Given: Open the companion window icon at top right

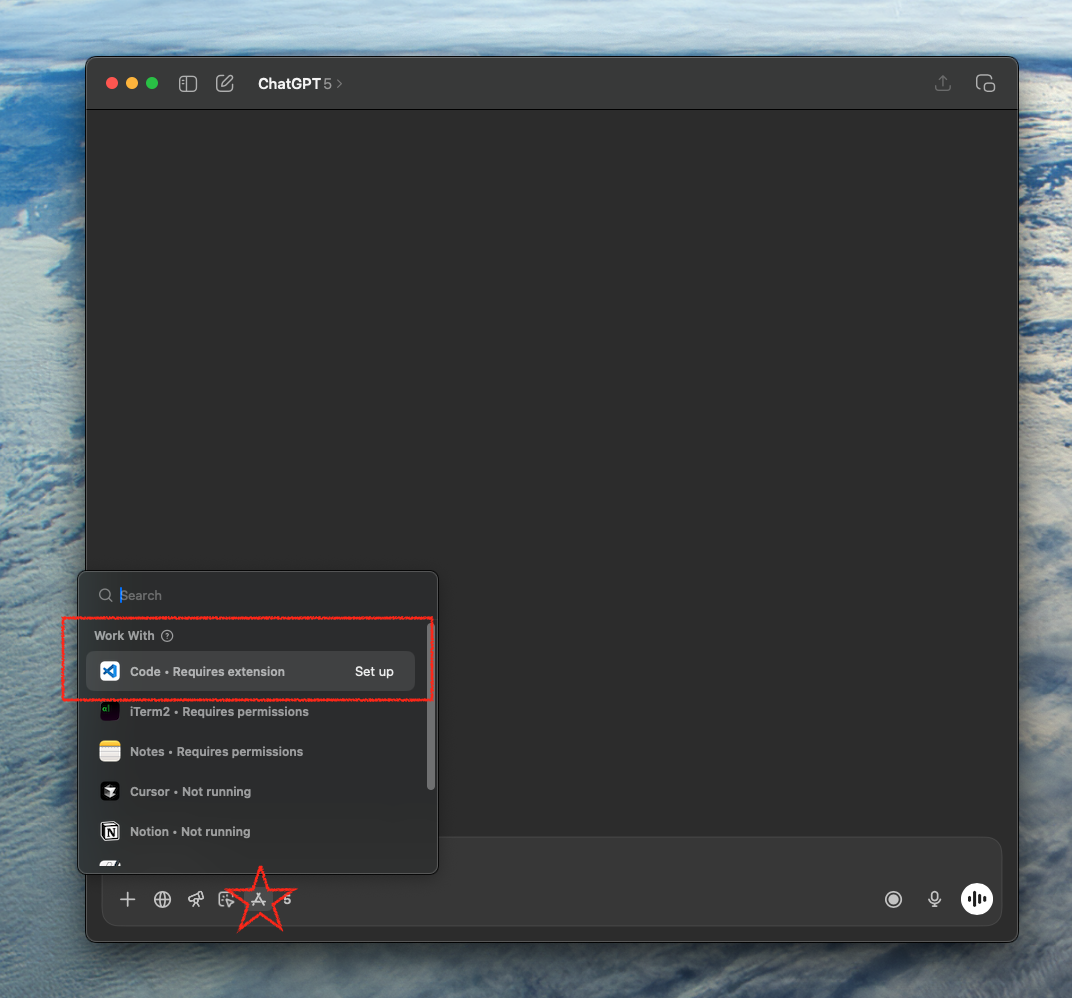Looking at the screenshot, I should [985, 83].
